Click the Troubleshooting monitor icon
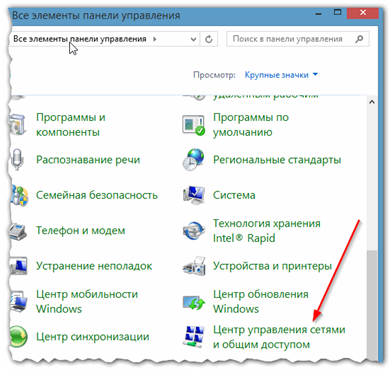Image resolution: width=392 pixels, height=372 pixels. 18,266
